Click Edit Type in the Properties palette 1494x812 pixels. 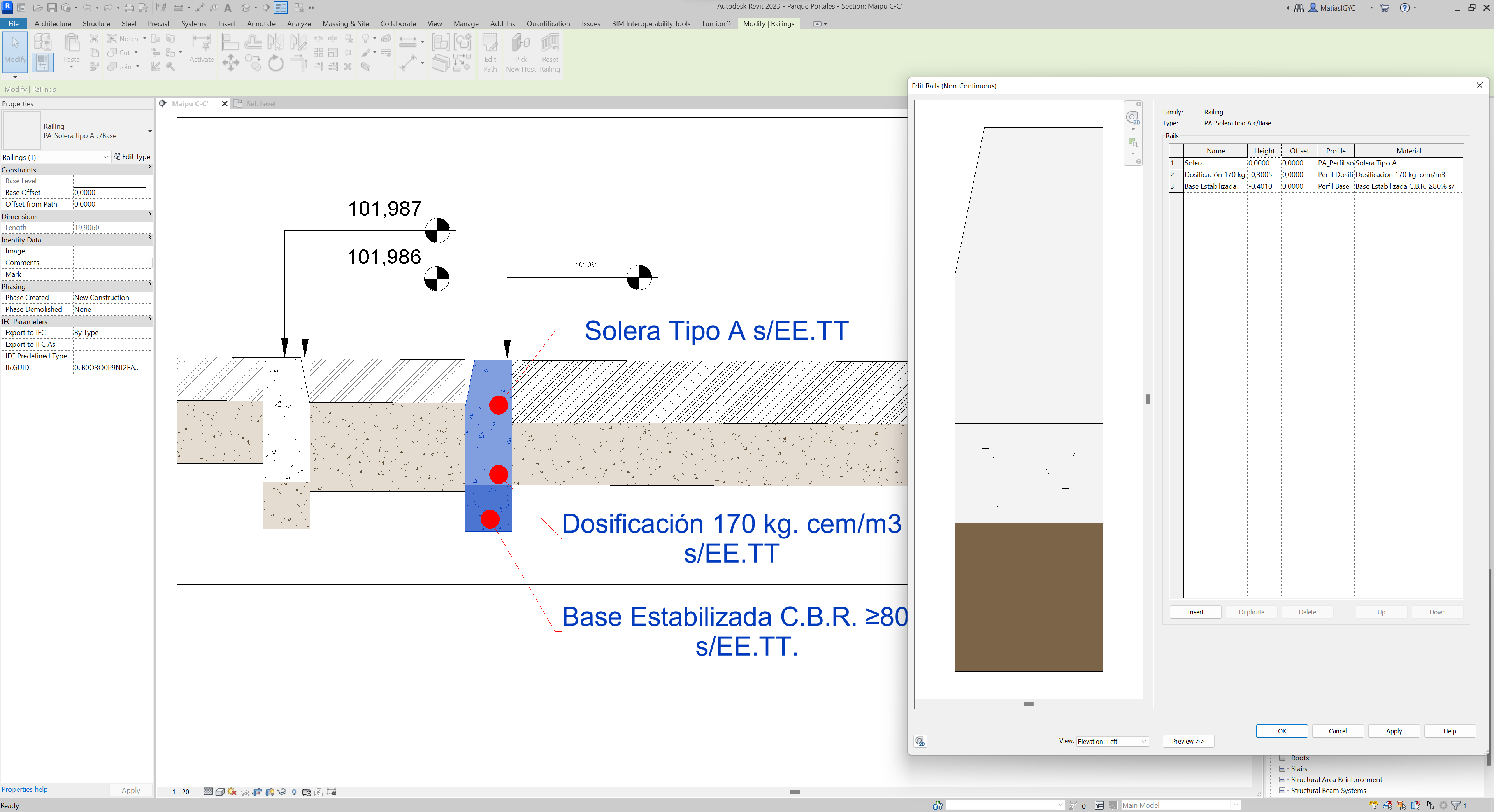133,156
